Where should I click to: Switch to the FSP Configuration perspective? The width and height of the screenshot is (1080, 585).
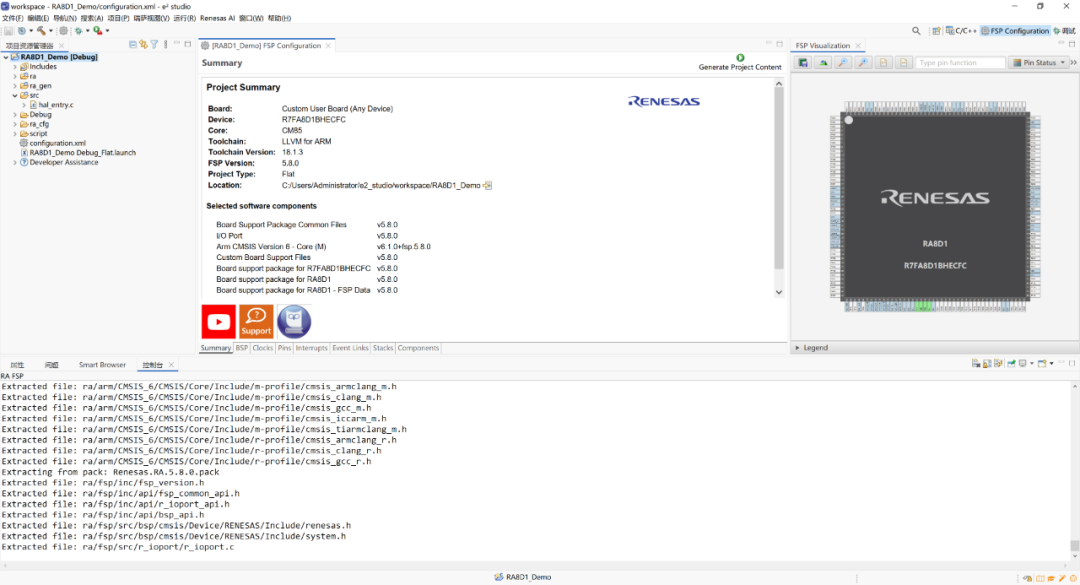tap(1015, 31)
